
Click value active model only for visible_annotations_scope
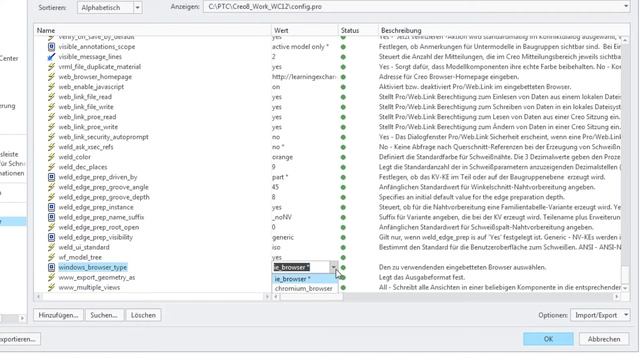[300, 47]
